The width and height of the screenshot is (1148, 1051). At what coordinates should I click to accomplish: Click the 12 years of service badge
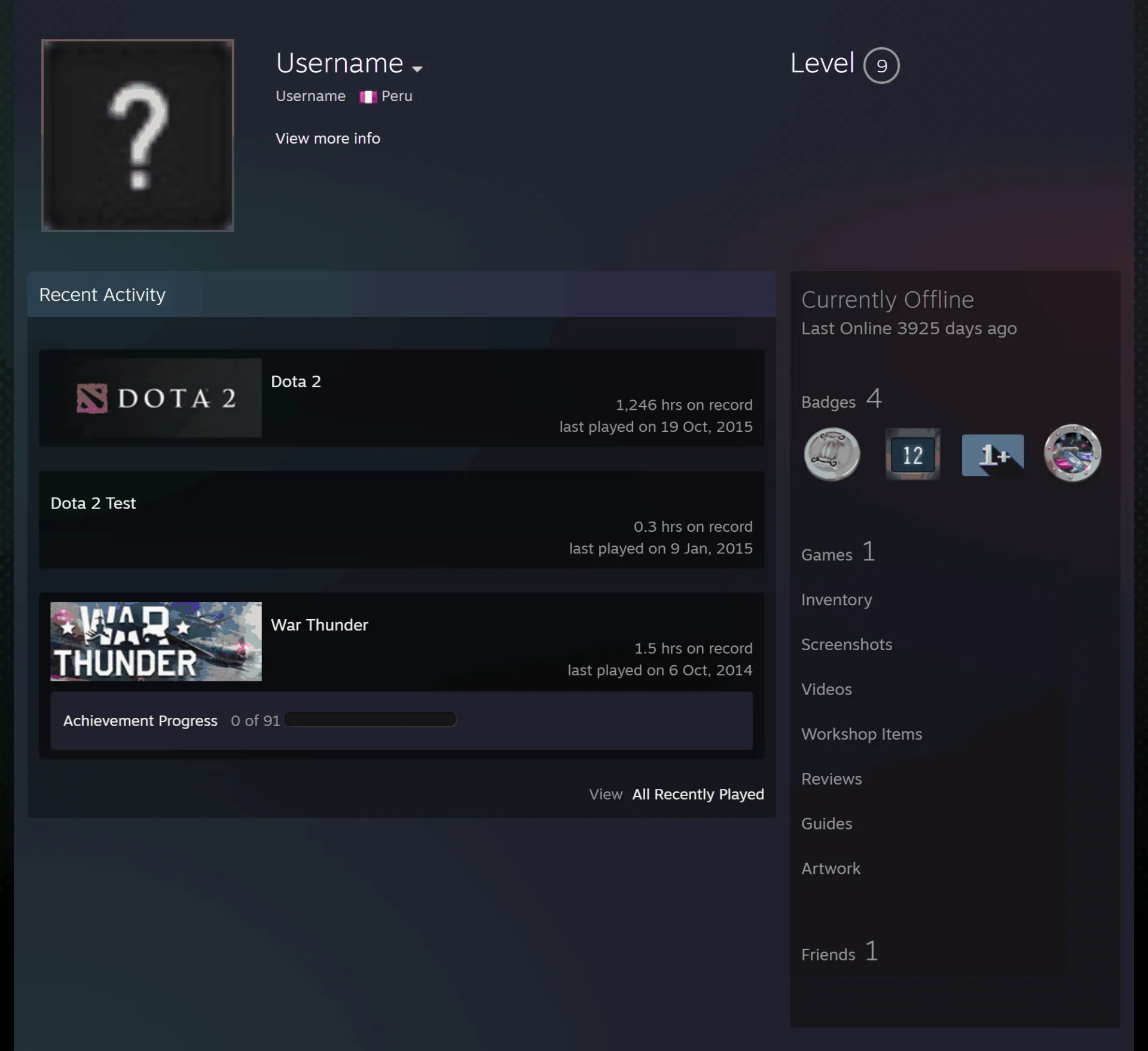click(x=912, y=455)
